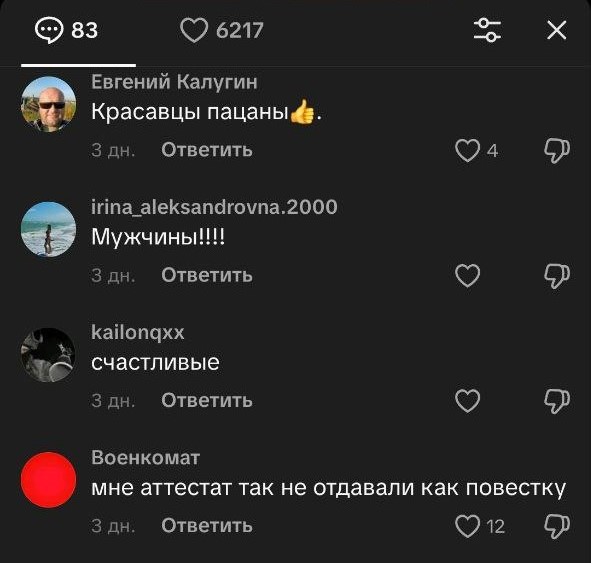This screenshot has width=591, height=563.
Task: Like Военкомат's comment with 12 likes
Action: [467, 526]
